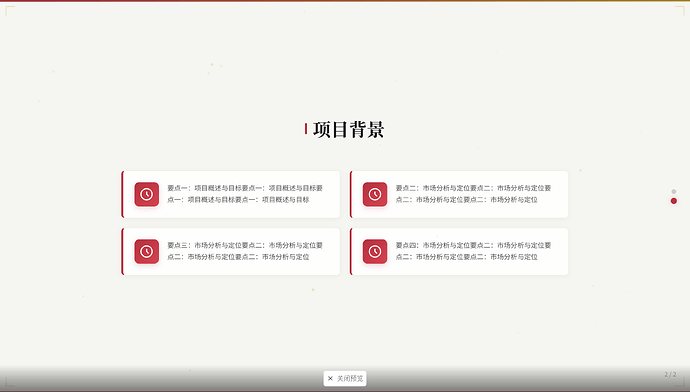
Task: Go to slide one via grey dot
Action: [674, 191]
